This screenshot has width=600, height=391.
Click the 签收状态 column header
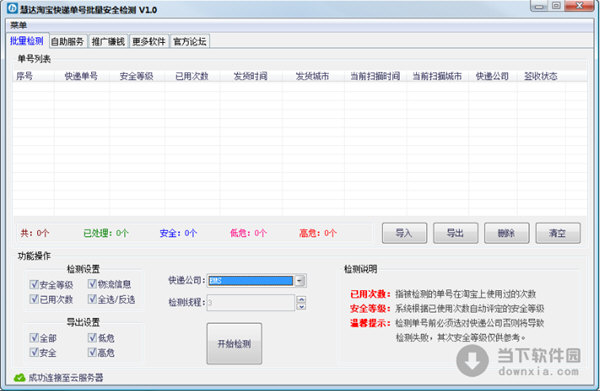541,76
